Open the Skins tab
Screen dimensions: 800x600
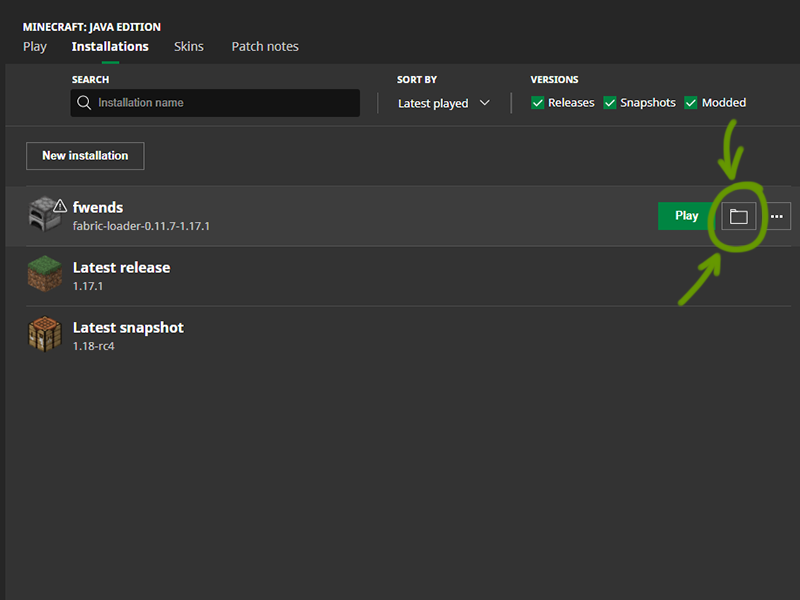tap(188, 47)
